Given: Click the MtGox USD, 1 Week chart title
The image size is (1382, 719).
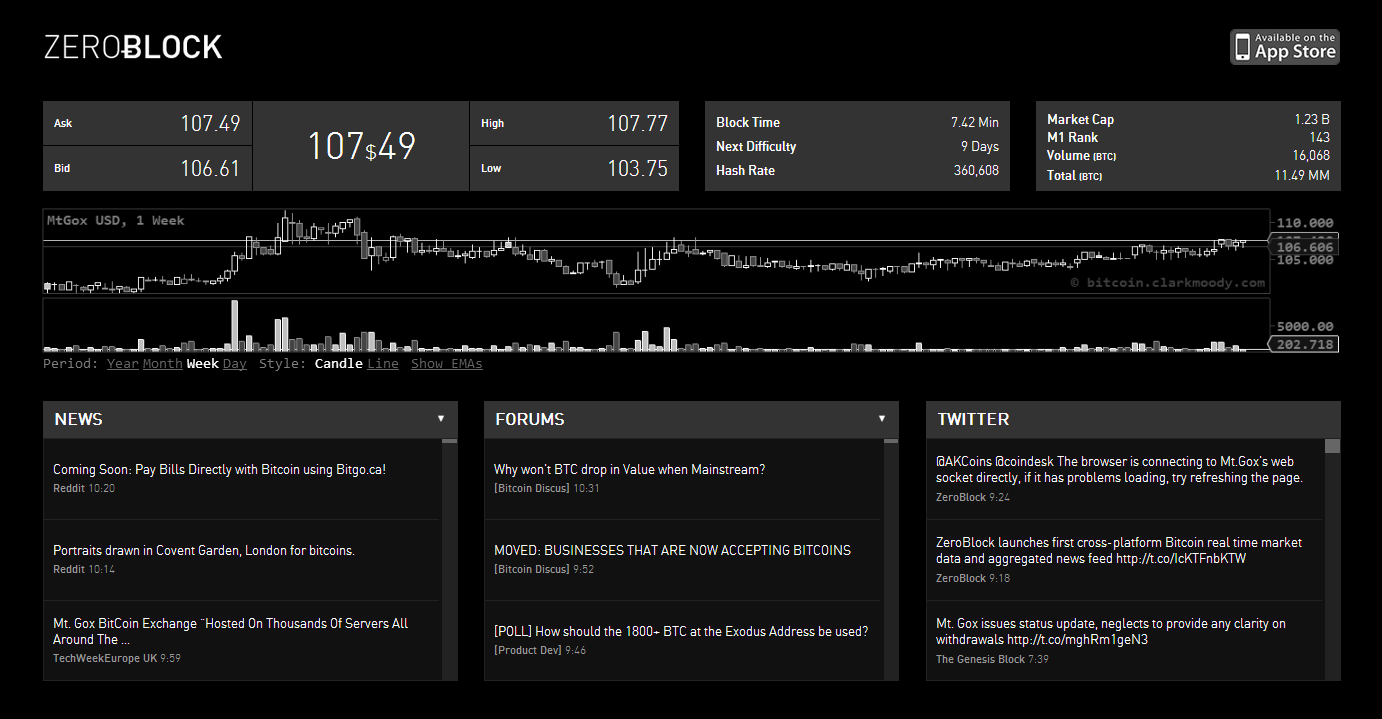Looking at the screenshot, I should (x=116, y=221).
